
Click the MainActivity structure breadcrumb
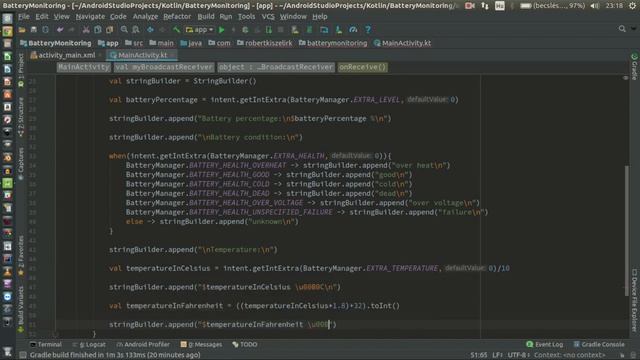(84, 67)
